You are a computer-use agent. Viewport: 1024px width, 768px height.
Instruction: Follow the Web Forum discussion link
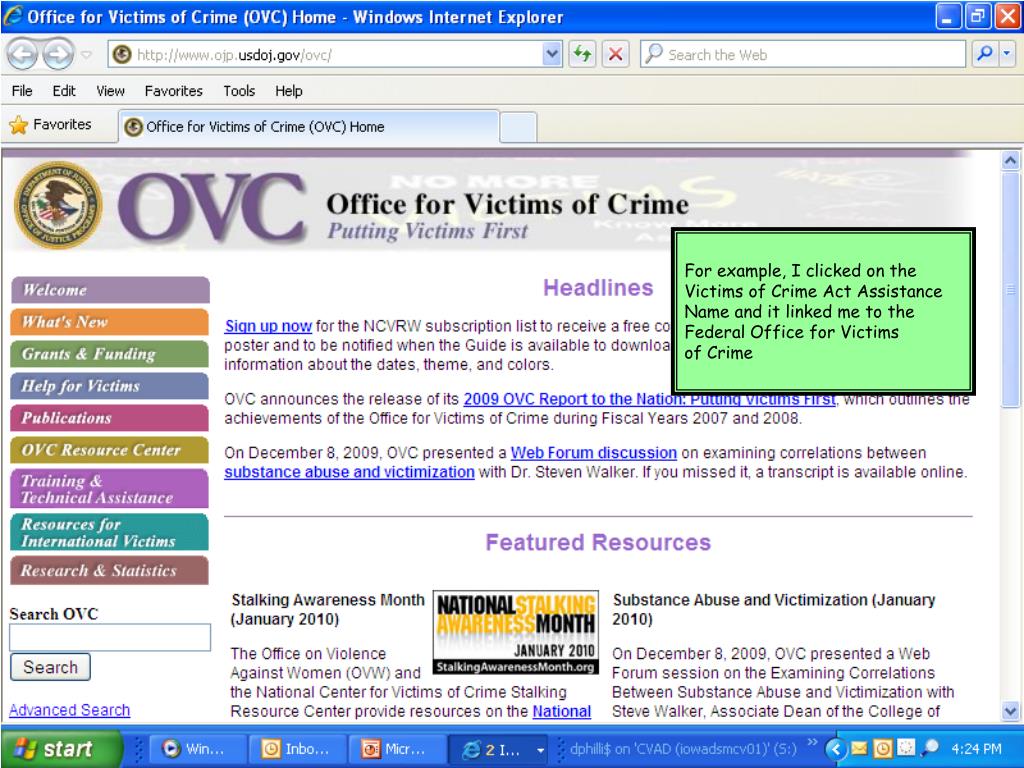pyautogui.click(x=594, y=453)
